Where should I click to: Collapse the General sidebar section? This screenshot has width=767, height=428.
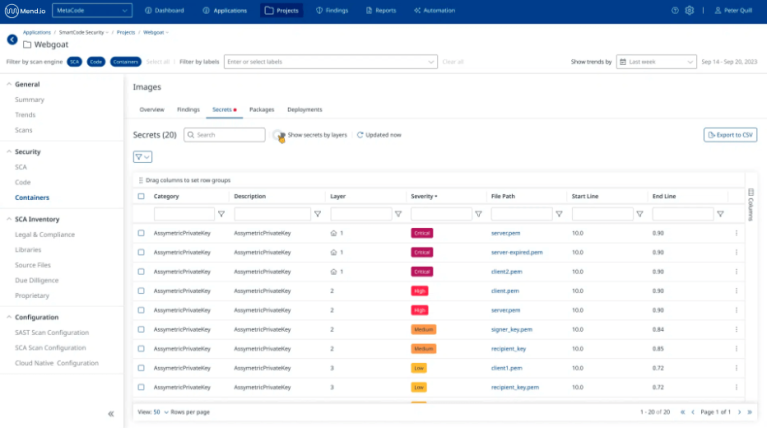[x=9, y=84]
